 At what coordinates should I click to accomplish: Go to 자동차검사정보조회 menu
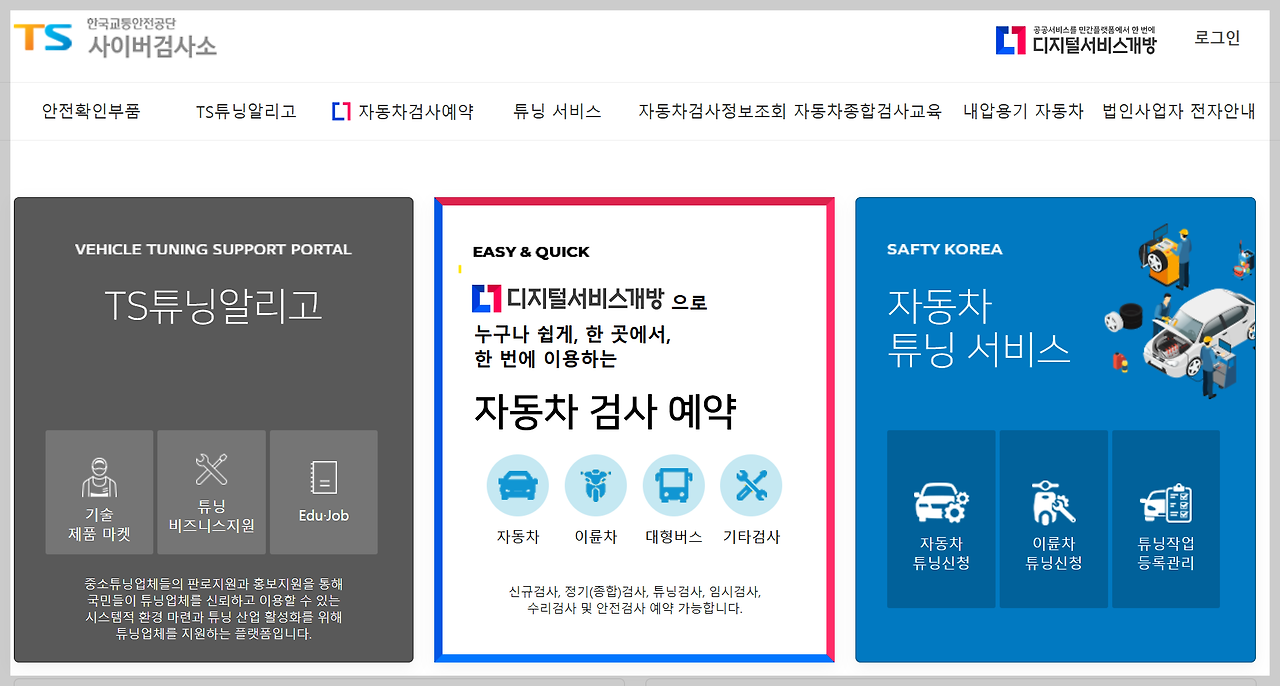click(712, 111)
